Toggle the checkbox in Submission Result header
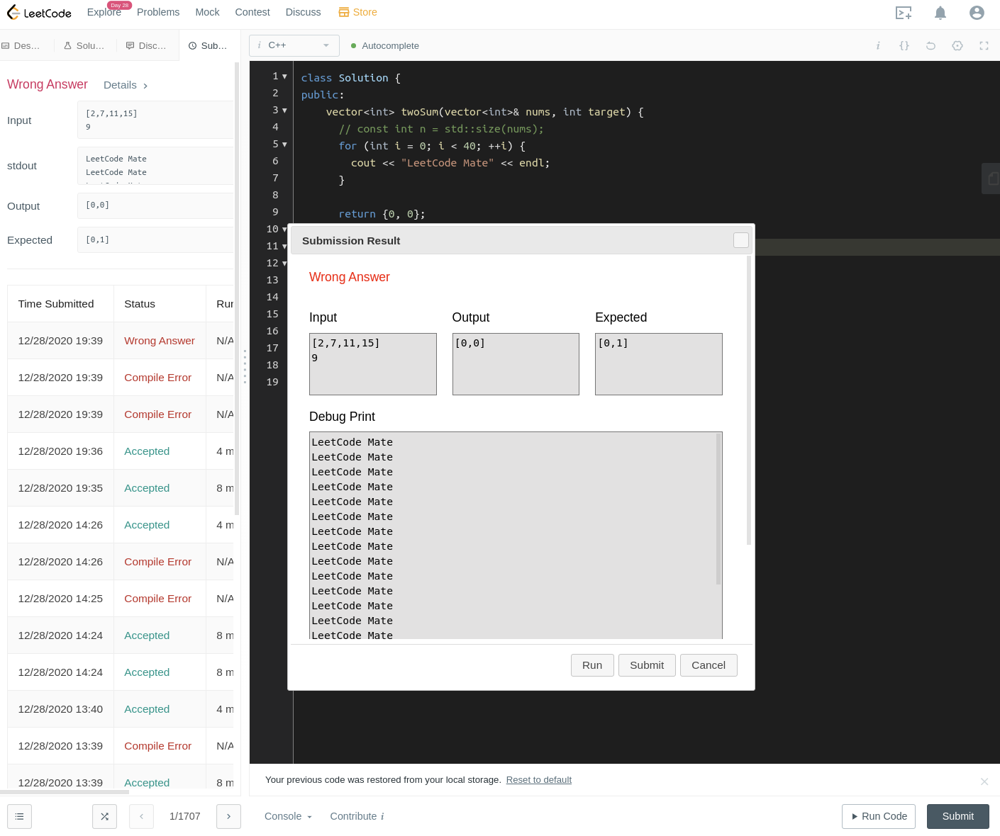The height and width of the screenshot is (836, 1000). tap(740, 240)
